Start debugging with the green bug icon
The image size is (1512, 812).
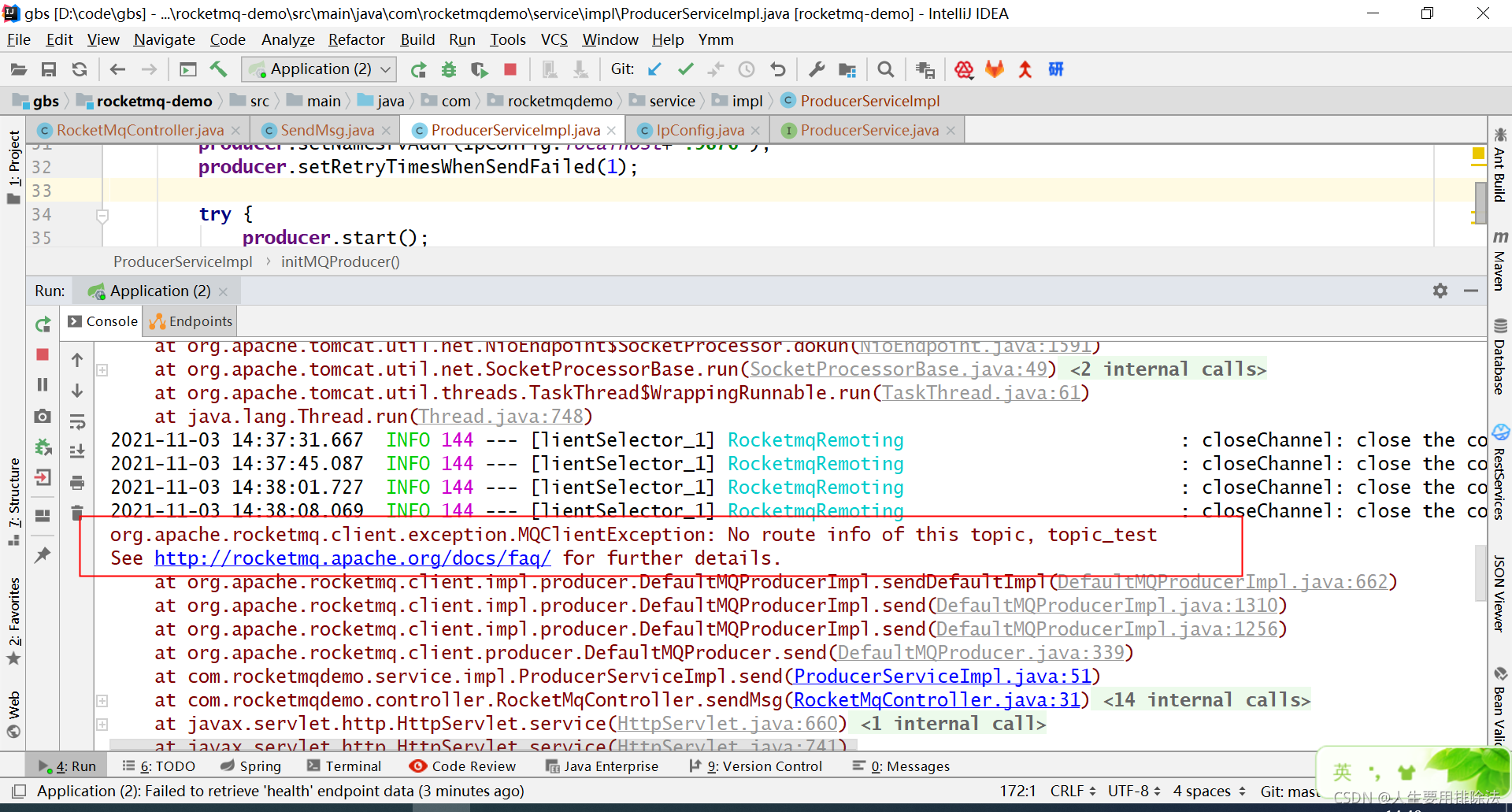449,69
